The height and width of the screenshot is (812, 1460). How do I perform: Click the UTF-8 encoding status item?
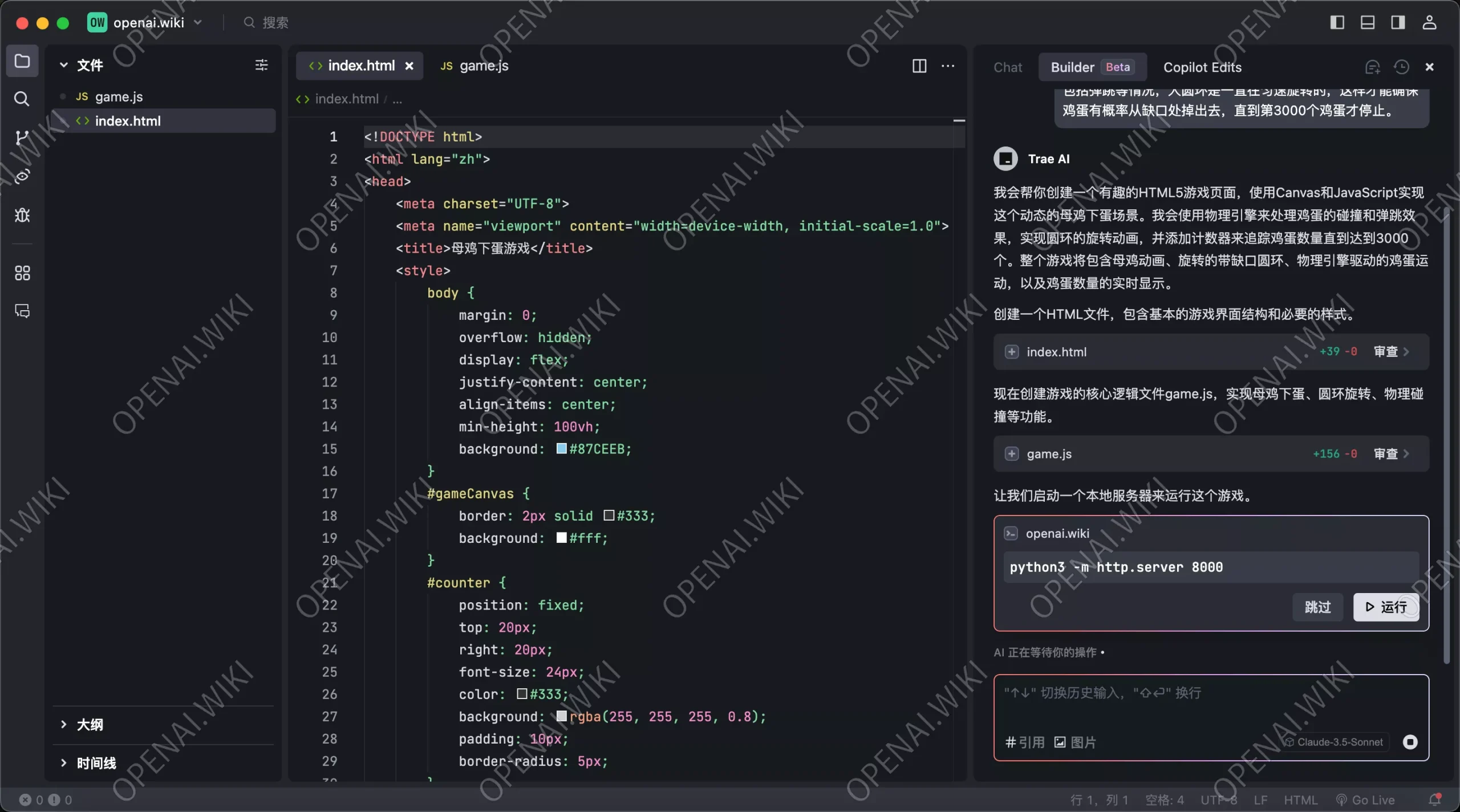pos(1219,800)
